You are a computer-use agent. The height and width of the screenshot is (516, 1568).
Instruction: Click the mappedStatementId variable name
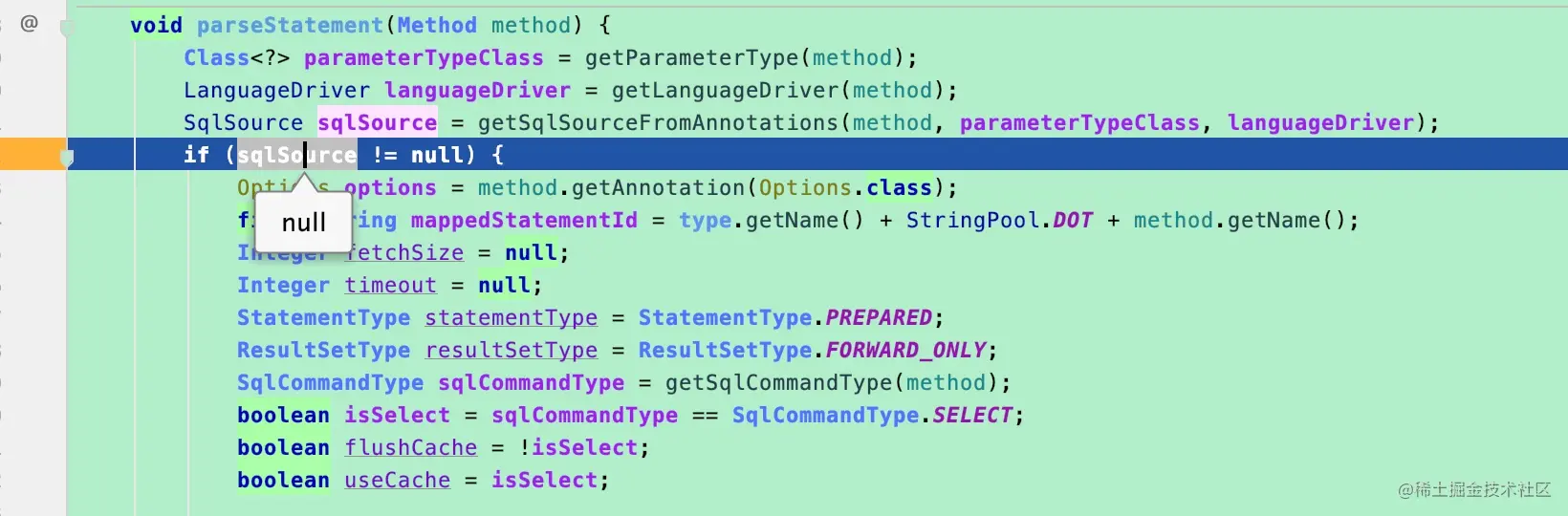(x=524, y=220)
